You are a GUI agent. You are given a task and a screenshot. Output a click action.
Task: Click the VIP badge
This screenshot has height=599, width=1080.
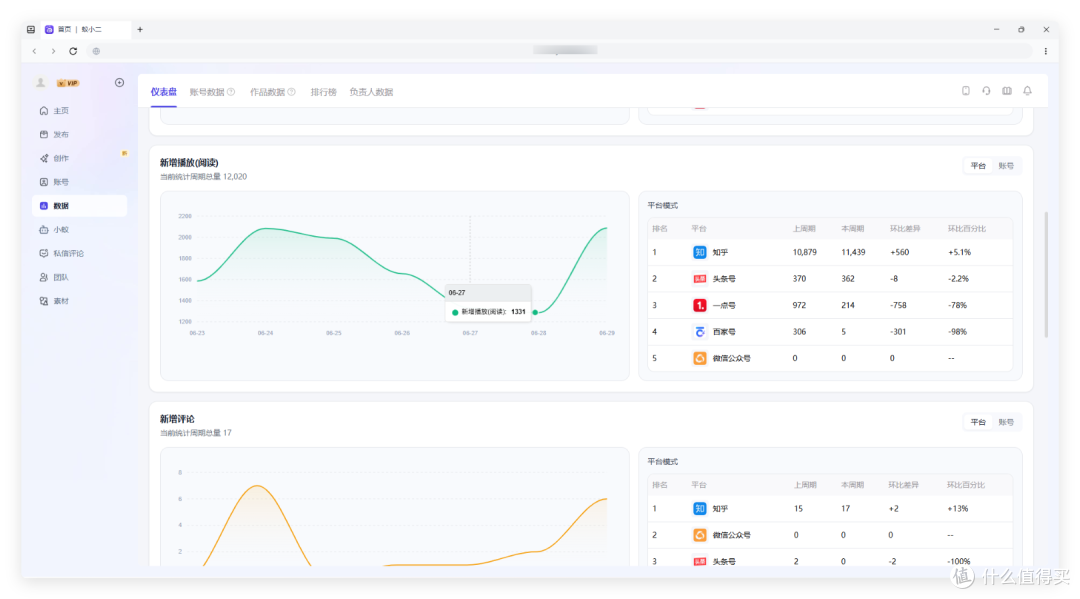[68, 83]
